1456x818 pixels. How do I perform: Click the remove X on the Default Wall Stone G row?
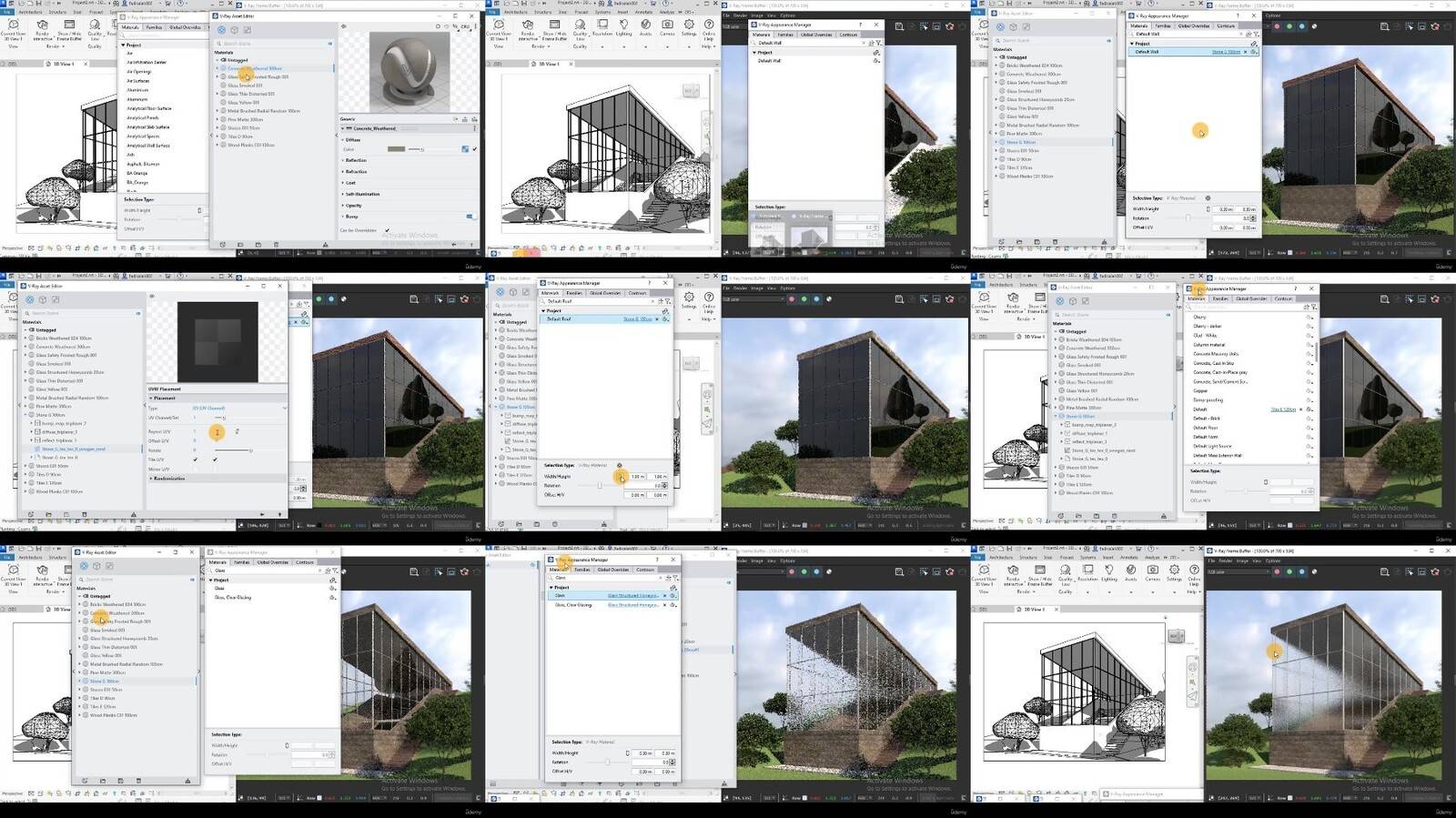pos(1246,52)
